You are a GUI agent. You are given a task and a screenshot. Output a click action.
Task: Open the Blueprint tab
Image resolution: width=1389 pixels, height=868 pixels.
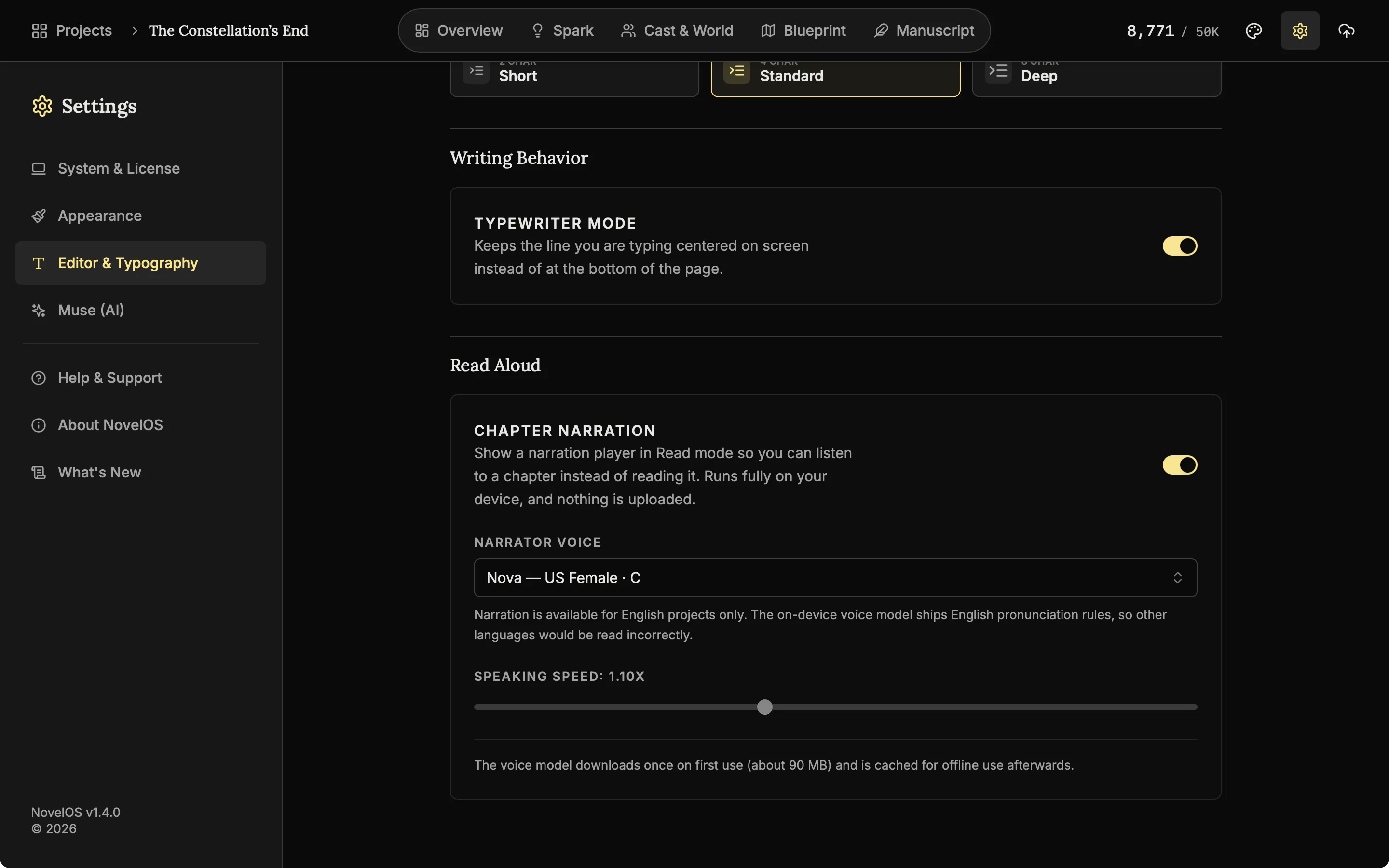click(803, 30)
